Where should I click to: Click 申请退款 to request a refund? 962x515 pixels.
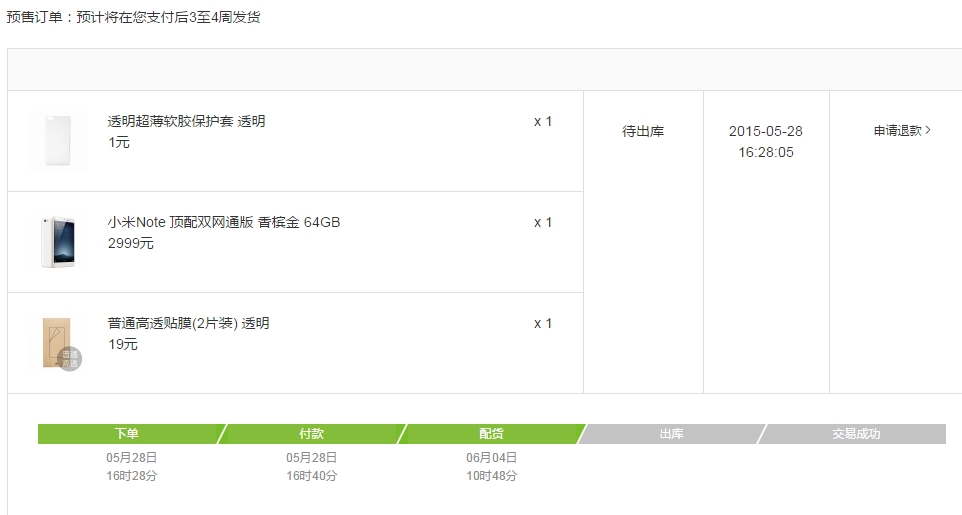pos(902,131)
